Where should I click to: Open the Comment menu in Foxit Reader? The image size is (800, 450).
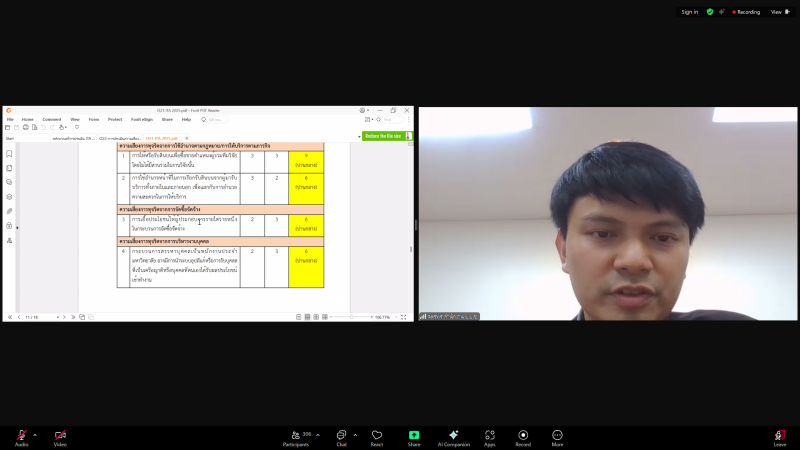click(51, 119)
